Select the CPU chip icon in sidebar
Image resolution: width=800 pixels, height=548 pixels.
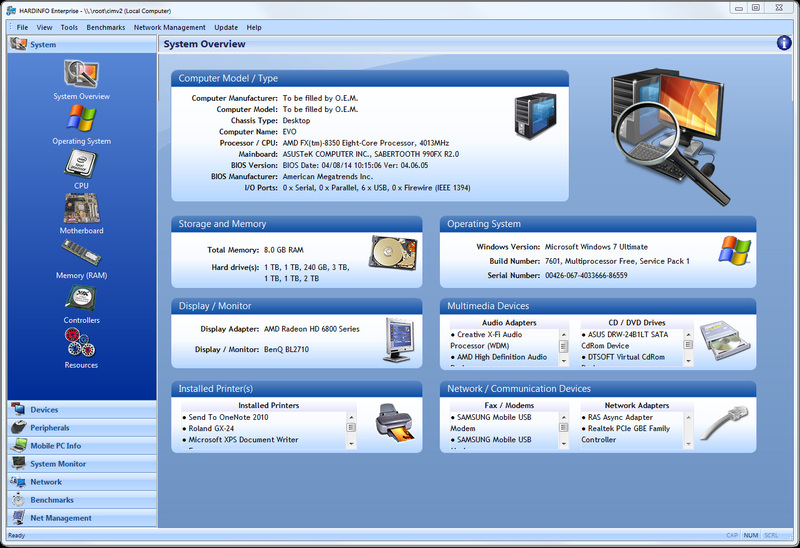pyautogui.click(x=81, y=163)
